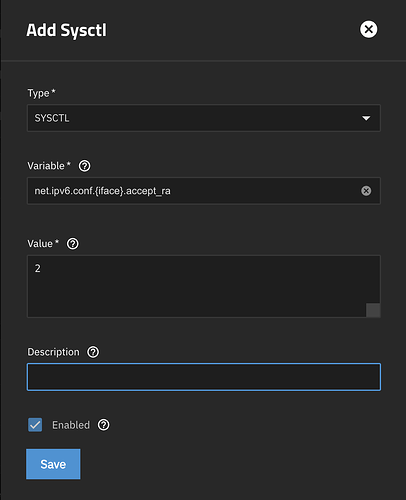Open the Type dropdown showing SYSCTL
Screen dimensions: 406x500
204,118
